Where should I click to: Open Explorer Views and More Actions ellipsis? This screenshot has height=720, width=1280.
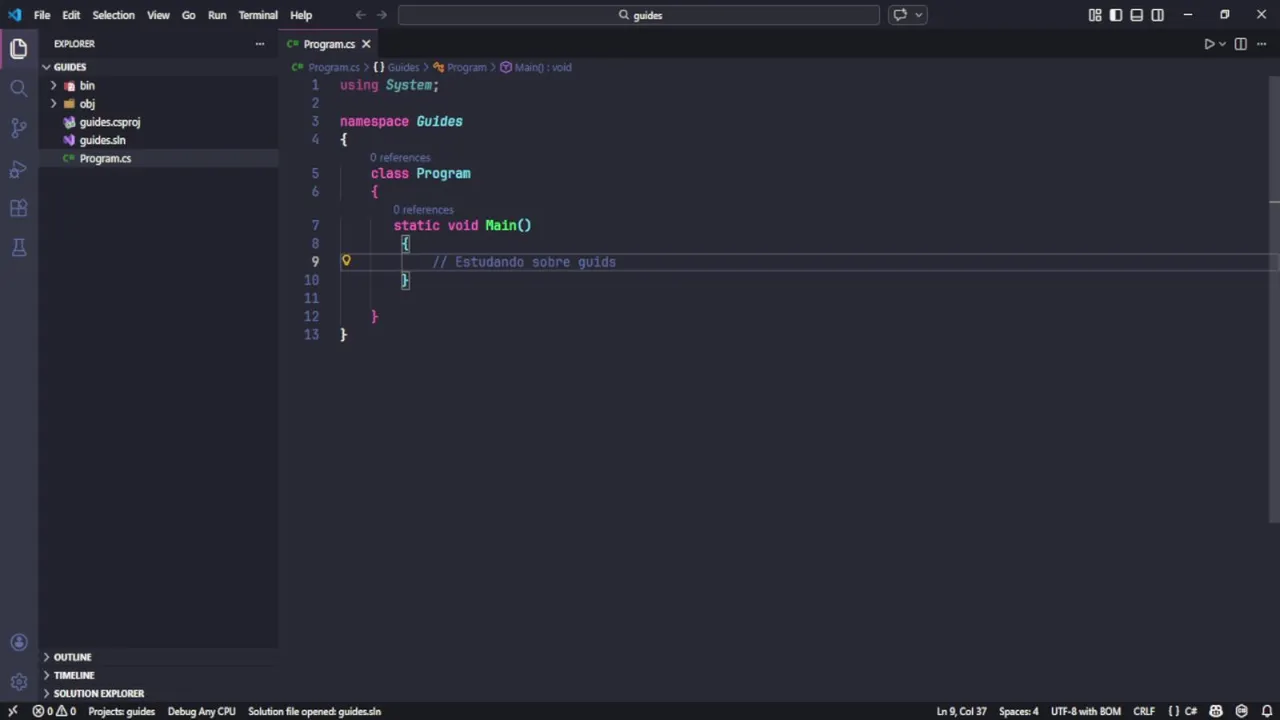[260, 44]
